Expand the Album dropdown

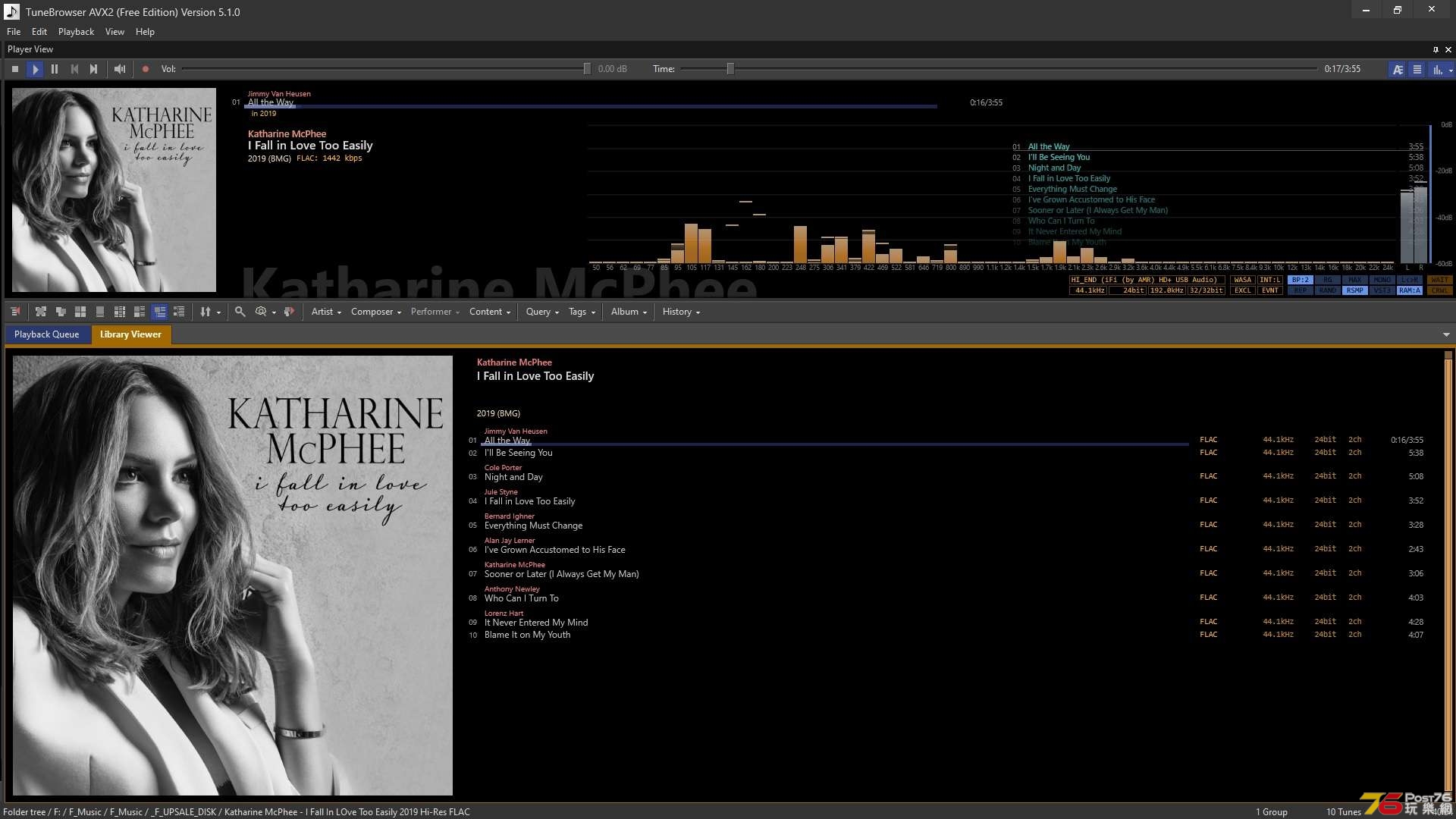pos(629,312)
